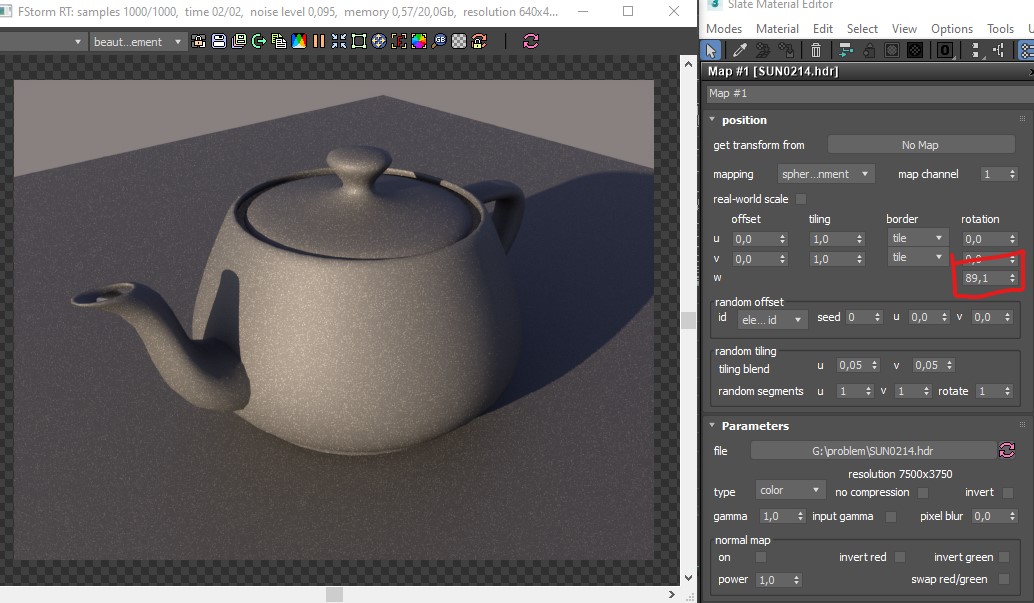Click the save render floppy icon
1034x603 pixels.
coord(219,42)
